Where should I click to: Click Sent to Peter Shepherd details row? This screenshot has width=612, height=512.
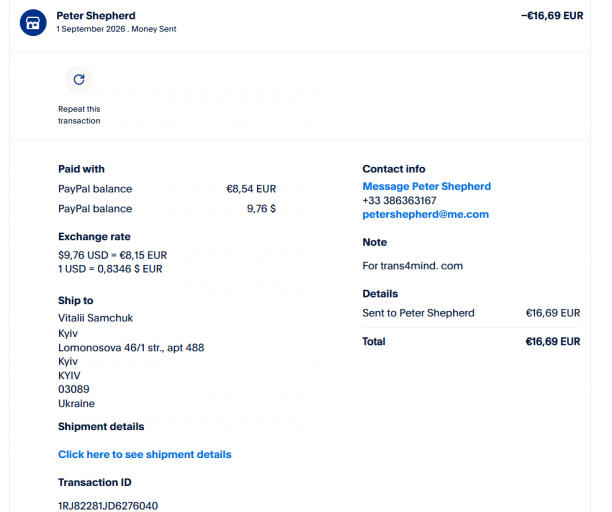tap(471, 313)
